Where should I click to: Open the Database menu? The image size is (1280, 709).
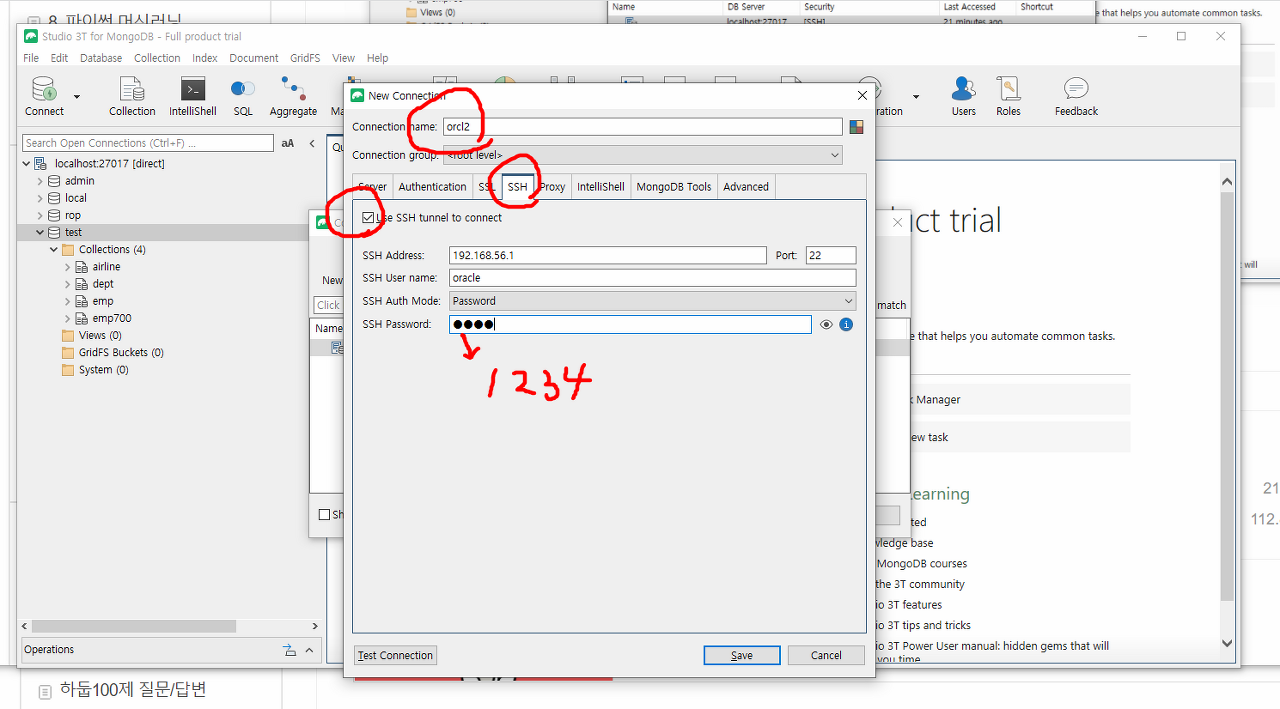coord(101,58)
